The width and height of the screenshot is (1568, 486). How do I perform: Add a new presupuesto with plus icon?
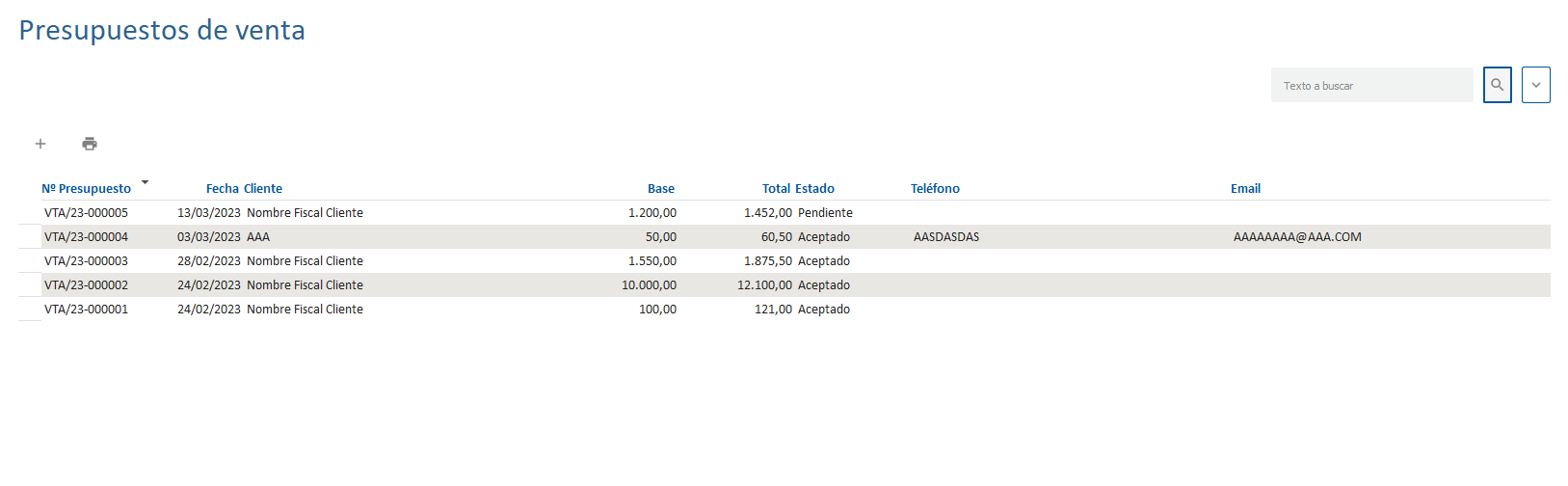(40, 144)
